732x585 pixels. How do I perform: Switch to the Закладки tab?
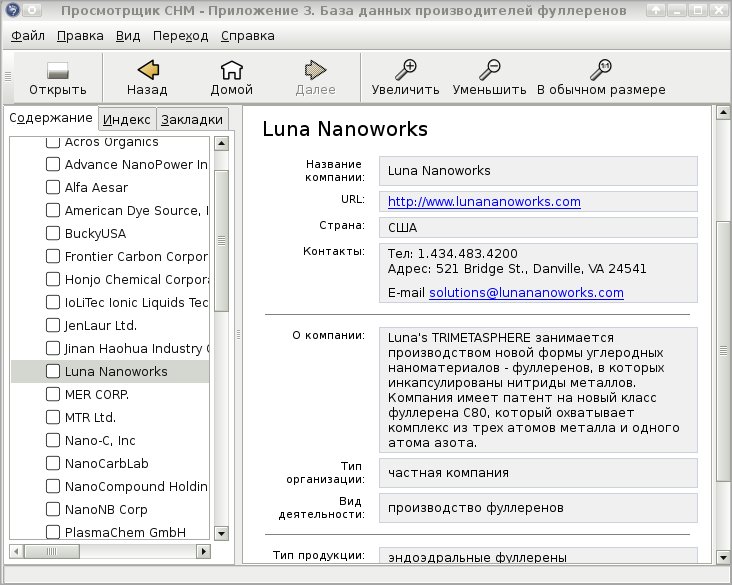pos(192,120)
